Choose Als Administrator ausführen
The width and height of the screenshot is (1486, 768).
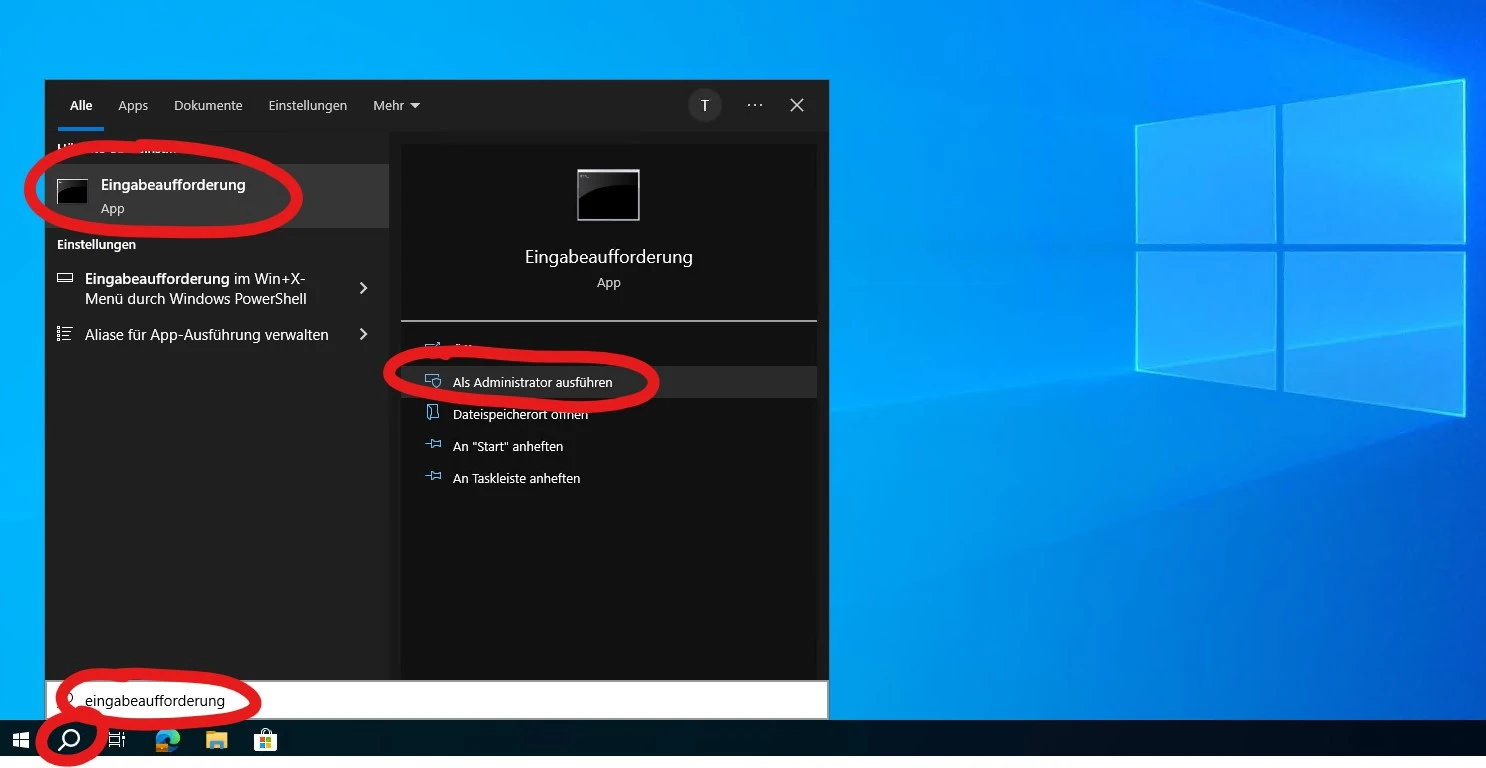[532, 382]
